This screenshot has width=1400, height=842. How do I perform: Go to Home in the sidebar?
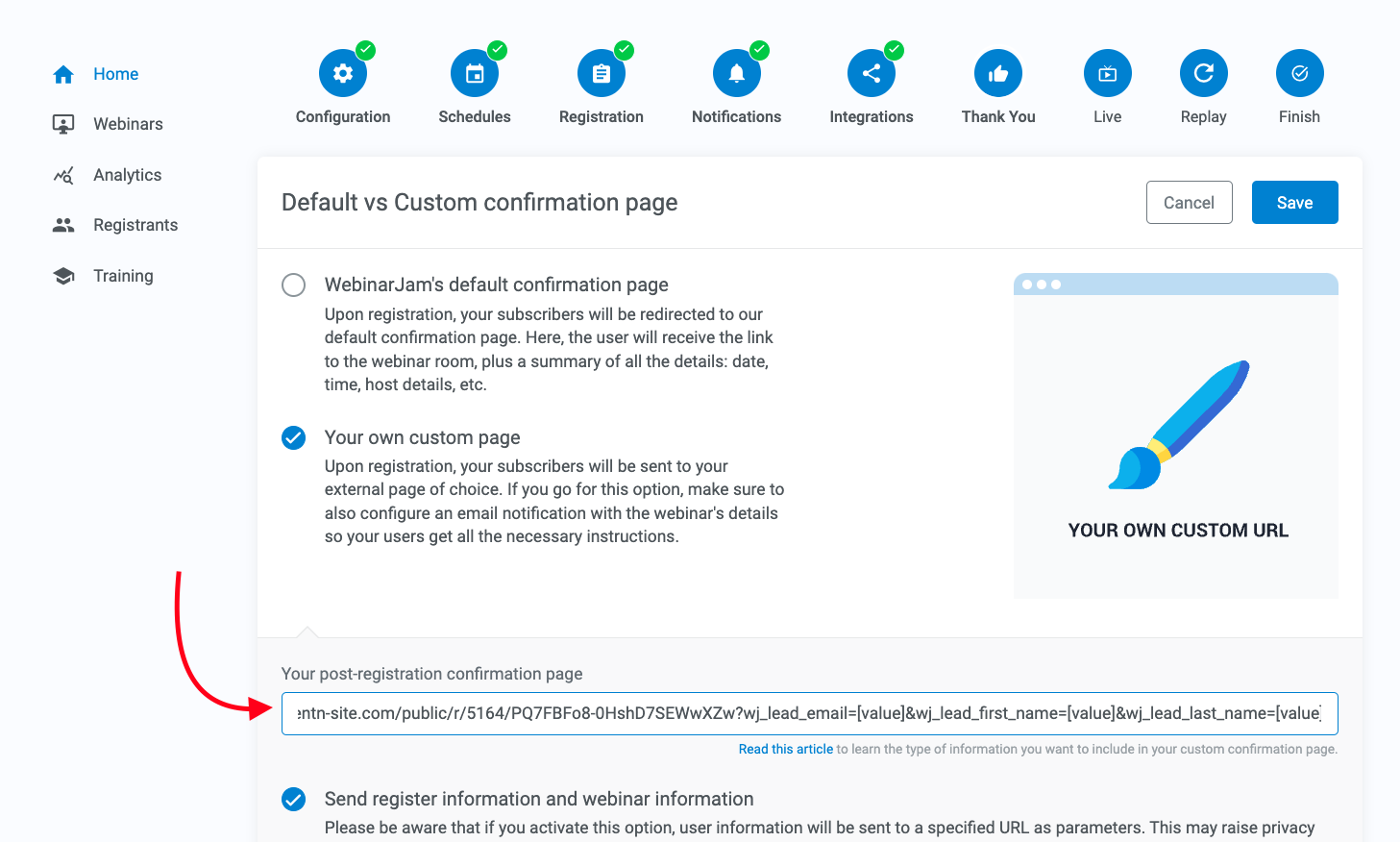pos(116,74)
